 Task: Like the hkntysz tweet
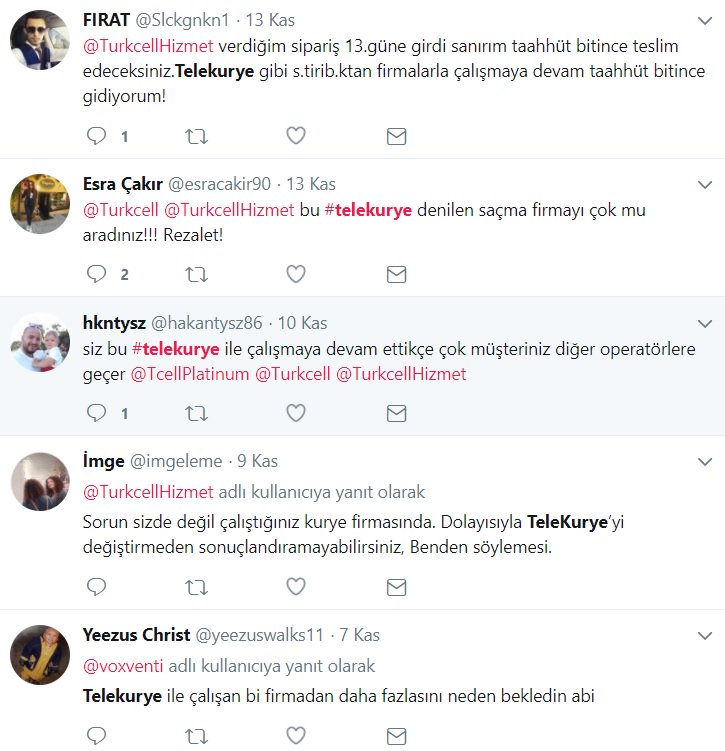pos(296,413)
